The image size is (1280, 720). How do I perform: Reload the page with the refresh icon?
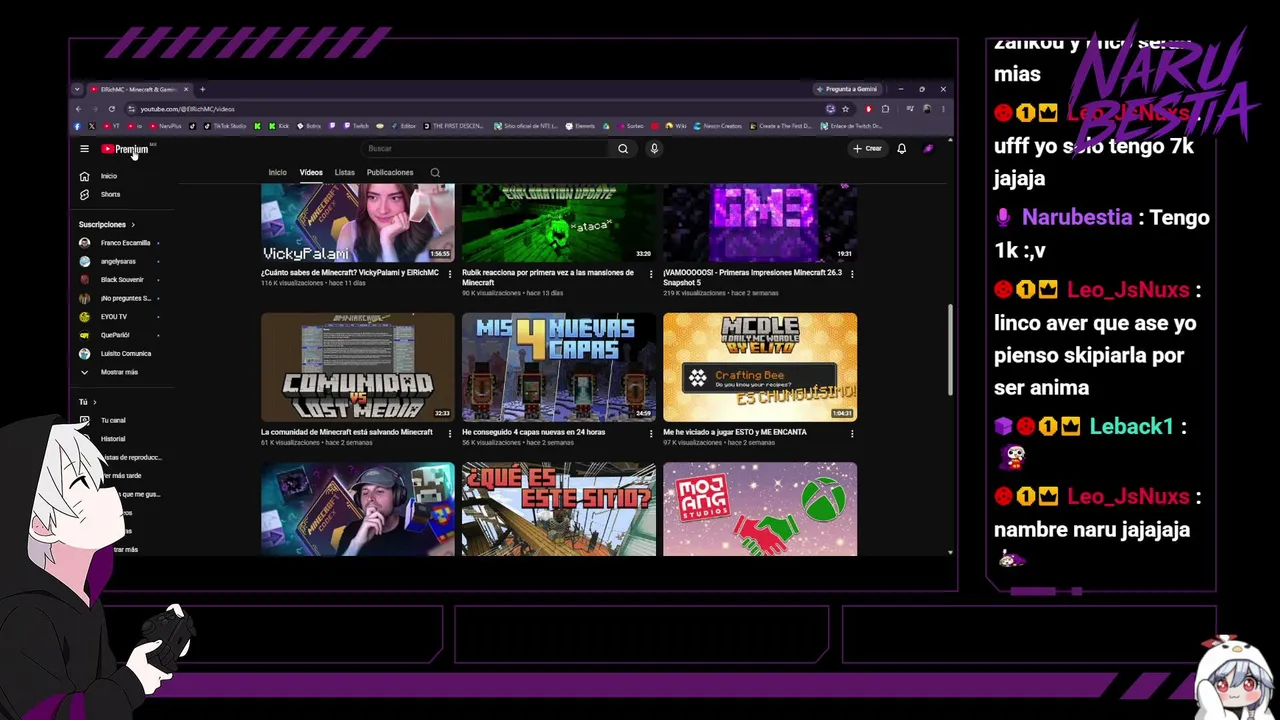[111, 109]
